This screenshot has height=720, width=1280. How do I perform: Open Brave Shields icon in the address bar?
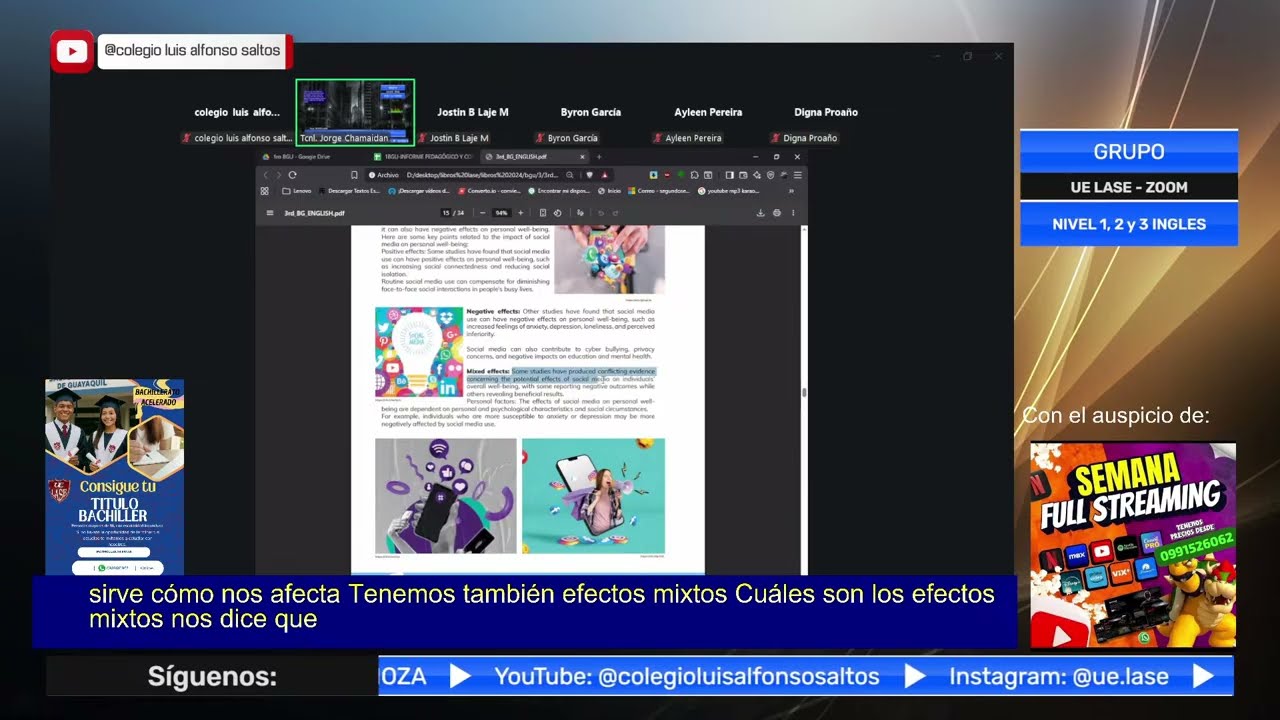(x=589, y=175)
